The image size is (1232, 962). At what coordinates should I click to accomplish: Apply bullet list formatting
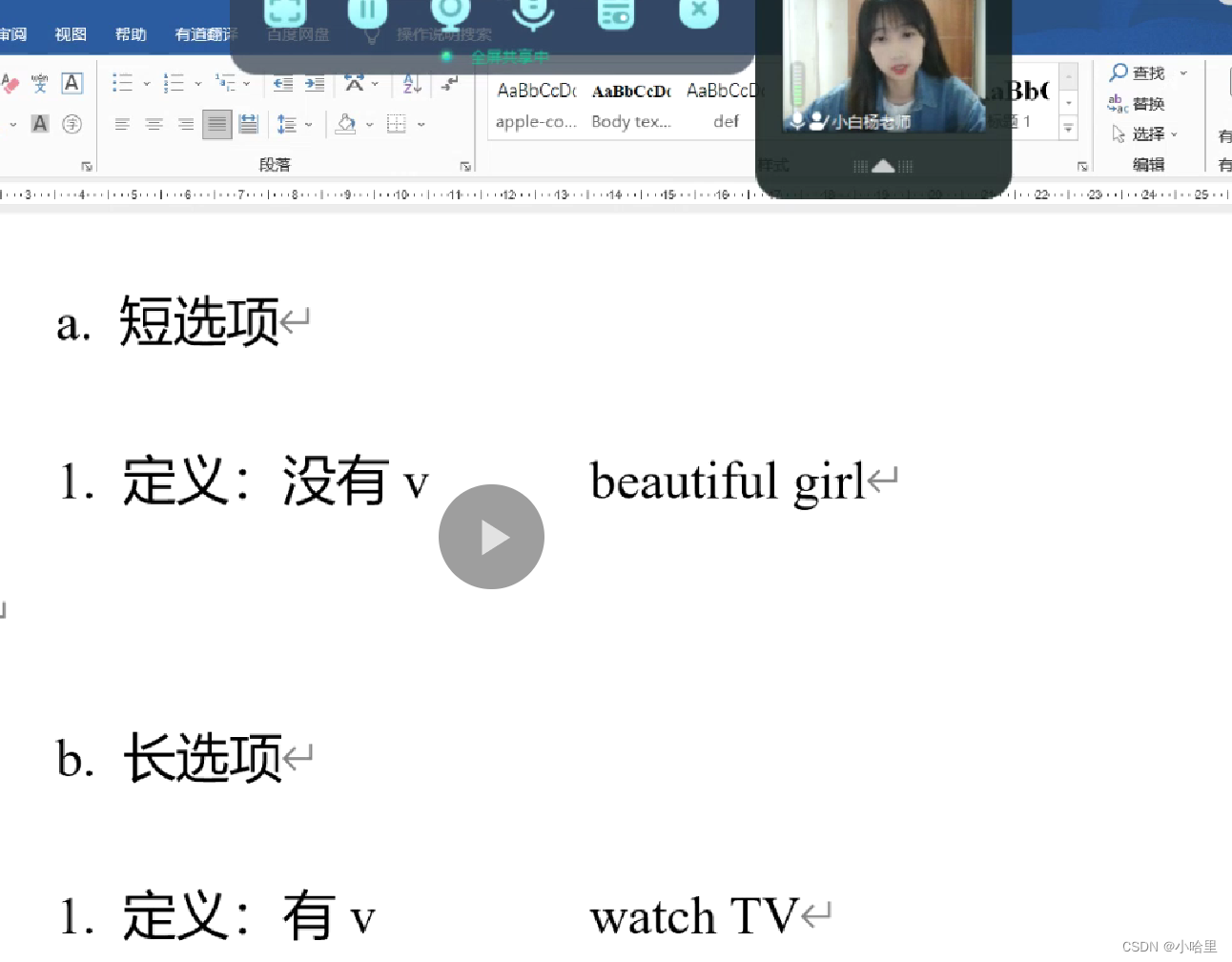[122, 83]
